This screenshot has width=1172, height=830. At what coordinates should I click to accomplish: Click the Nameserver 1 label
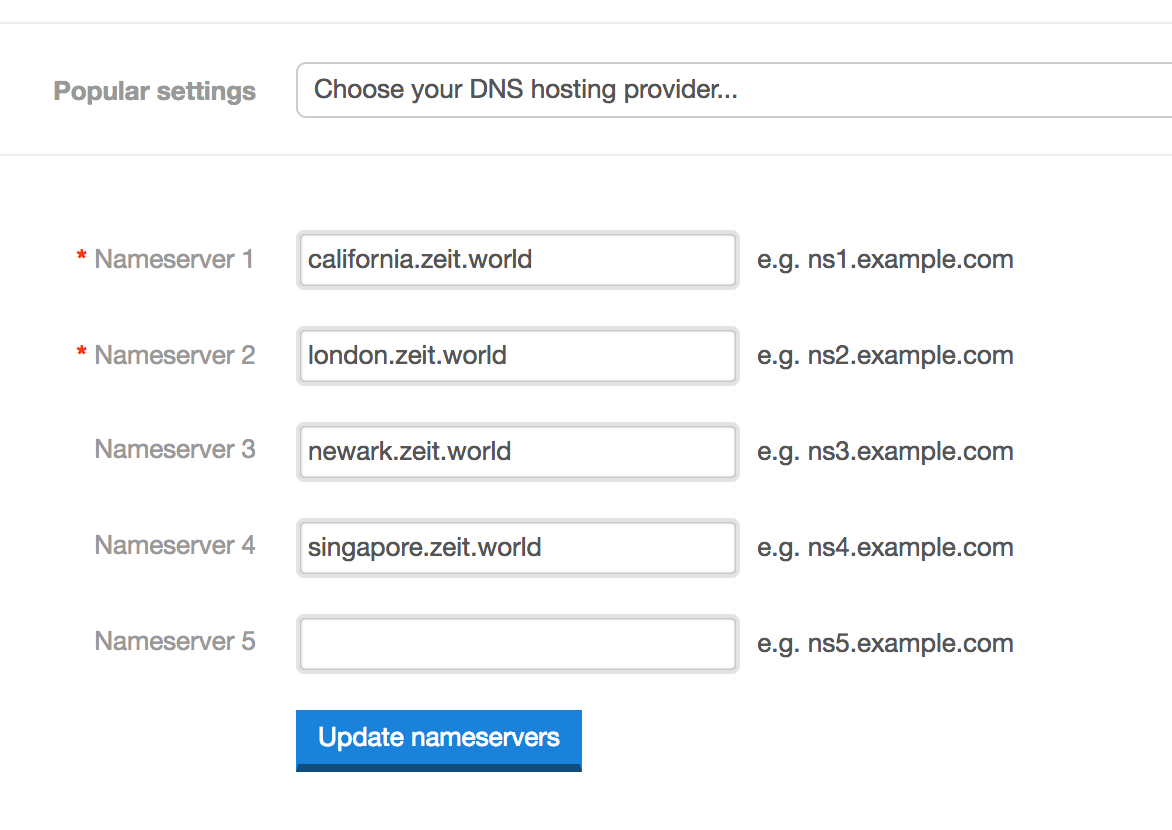pos(174,260)
